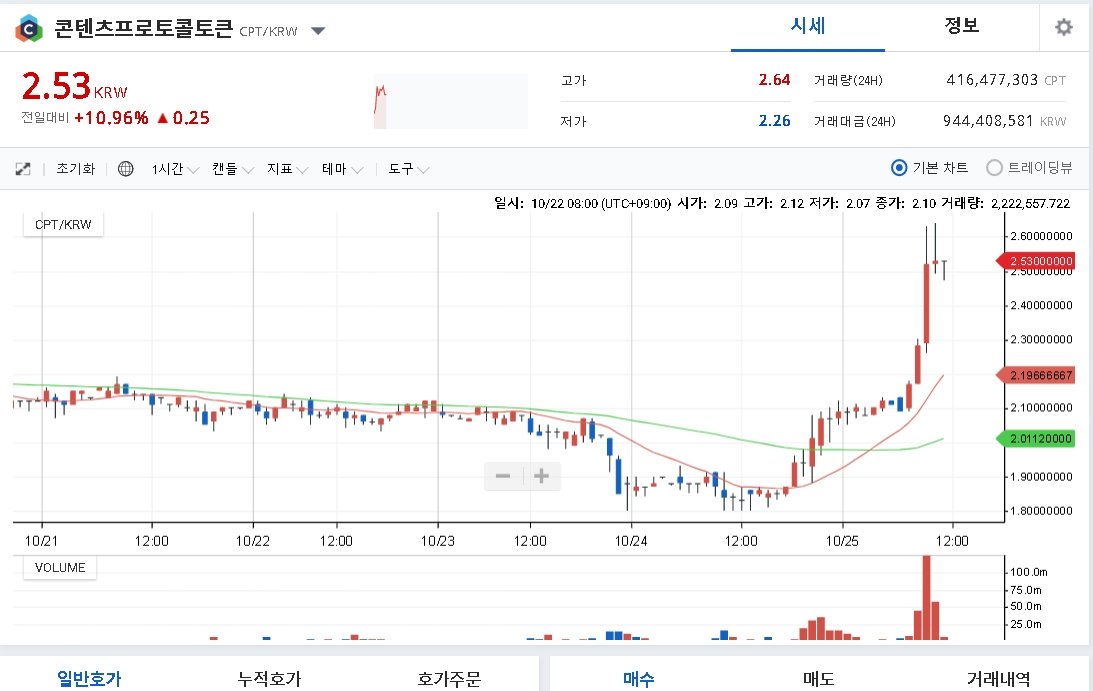
Task: Open the 매도 sell tab
Action: coord(818,678)
